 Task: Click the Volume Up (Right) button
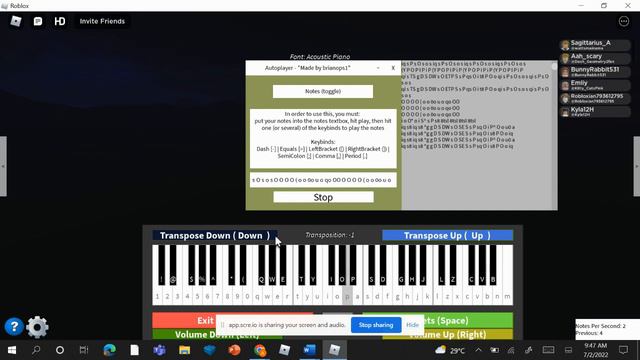coord(448,335)
